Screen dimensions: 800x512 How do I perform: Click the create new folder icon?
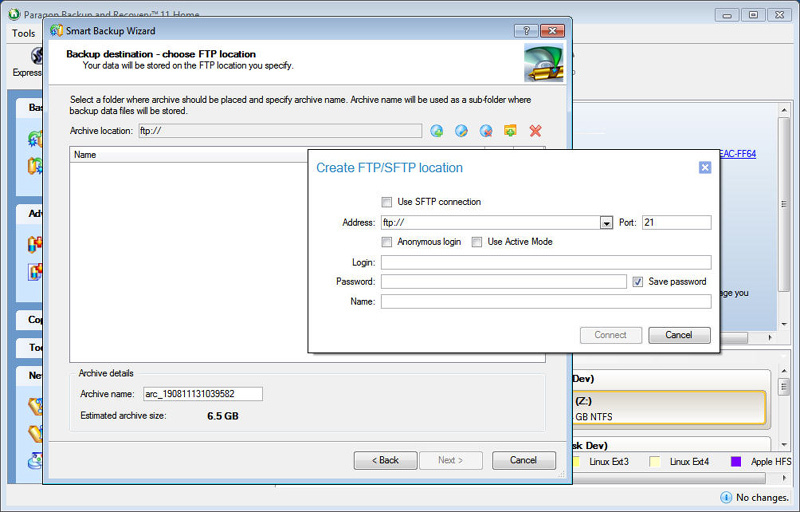click(x=510, y=131)
